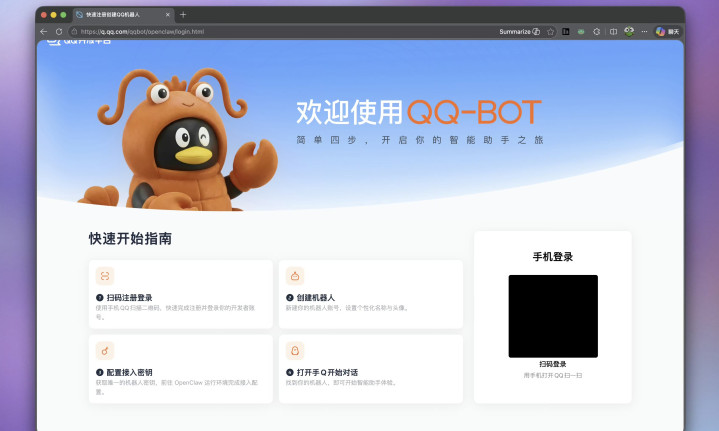Viewport: 719px width, 431px height.
Task: View site info lock icon in address bar
Action: click(74, 32)
